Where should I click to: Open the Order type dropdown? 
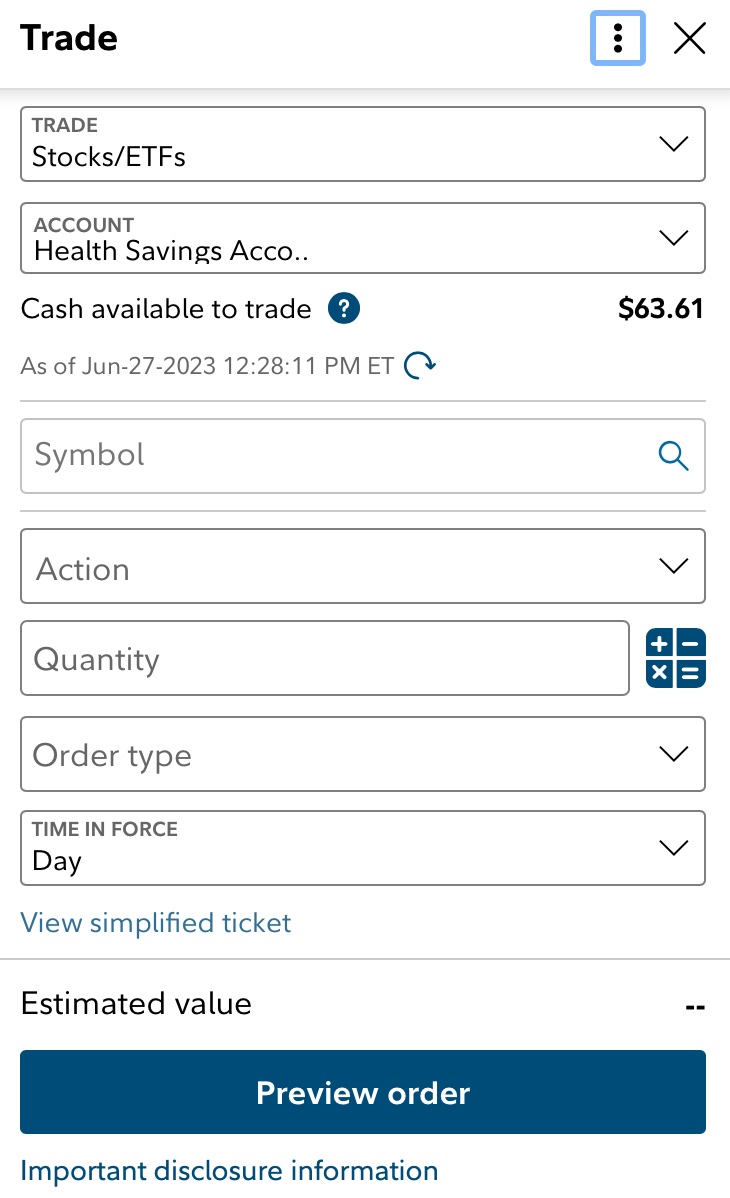[363, 754]
